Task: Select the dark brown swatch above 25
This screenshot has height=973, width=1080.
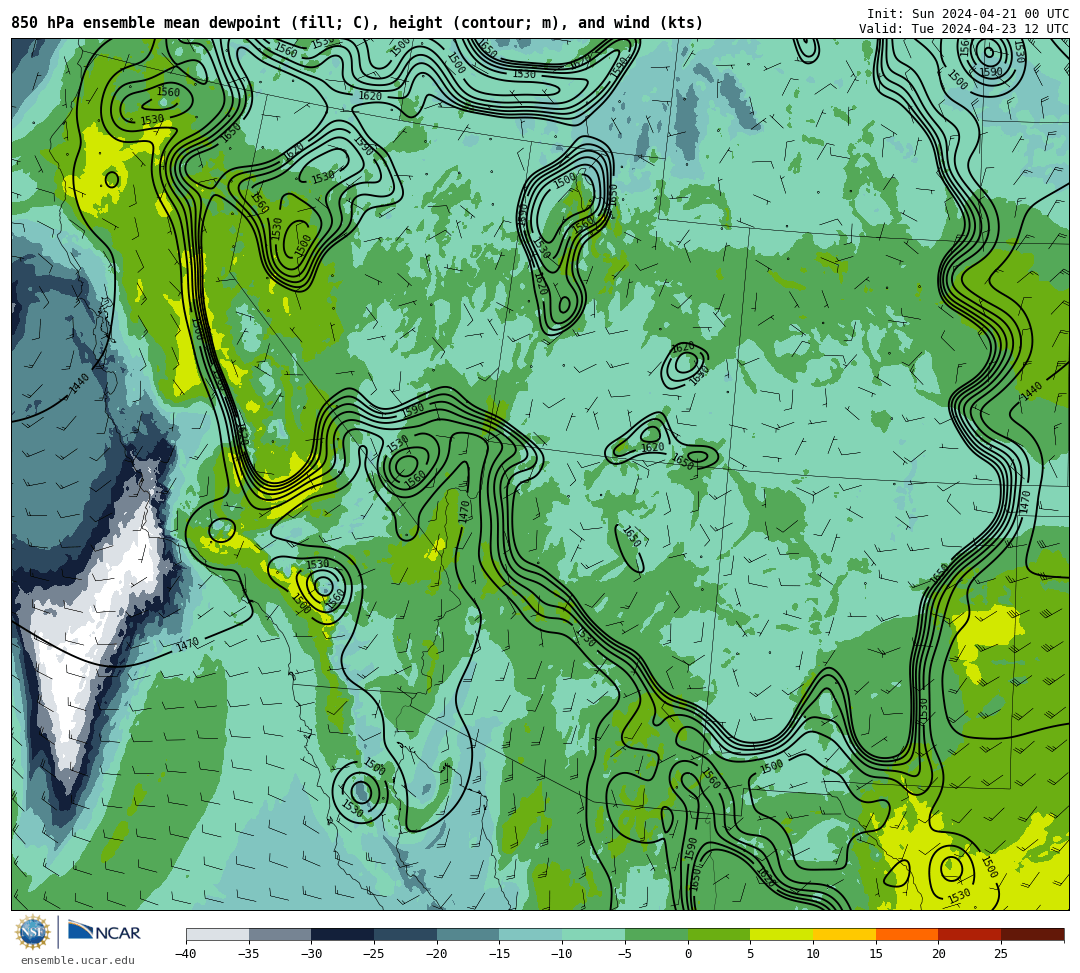Action: pyautogui.click(x=1032, y=934)
